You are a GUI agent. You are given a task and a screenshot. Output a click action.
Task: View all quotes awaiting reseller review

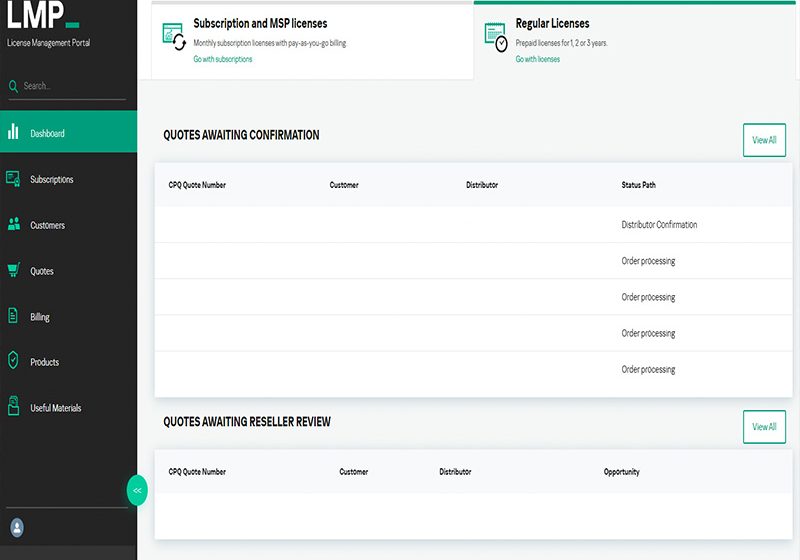764,427
